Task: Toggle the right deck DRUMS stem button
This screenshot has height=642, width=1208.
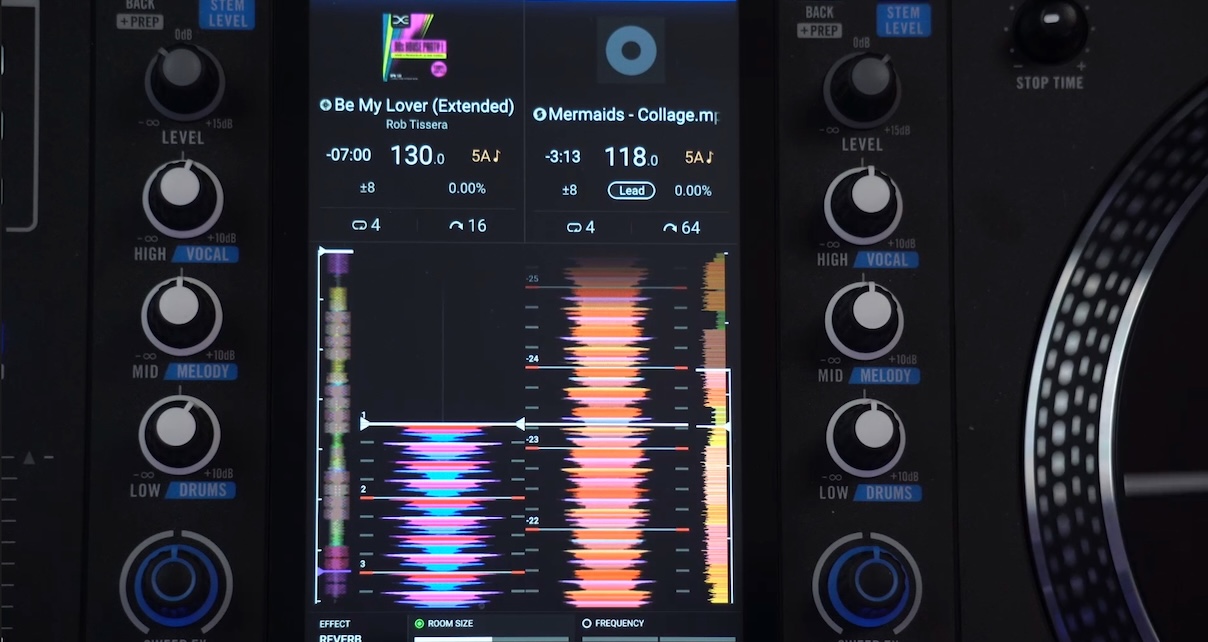Action: click(x=887, y=492)
